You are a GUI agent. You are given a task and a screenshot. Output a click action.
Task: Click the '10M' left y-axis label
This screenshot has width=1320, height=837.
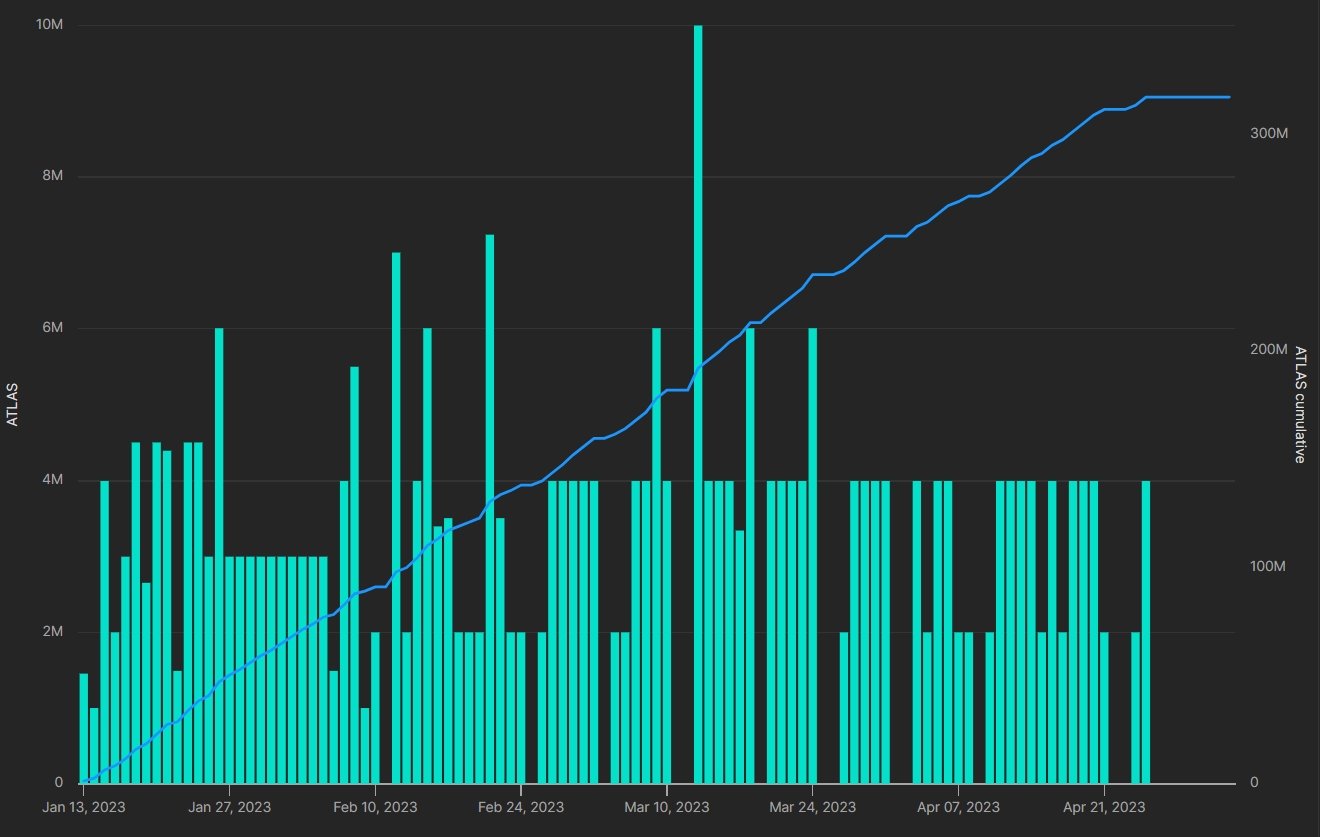49,25
